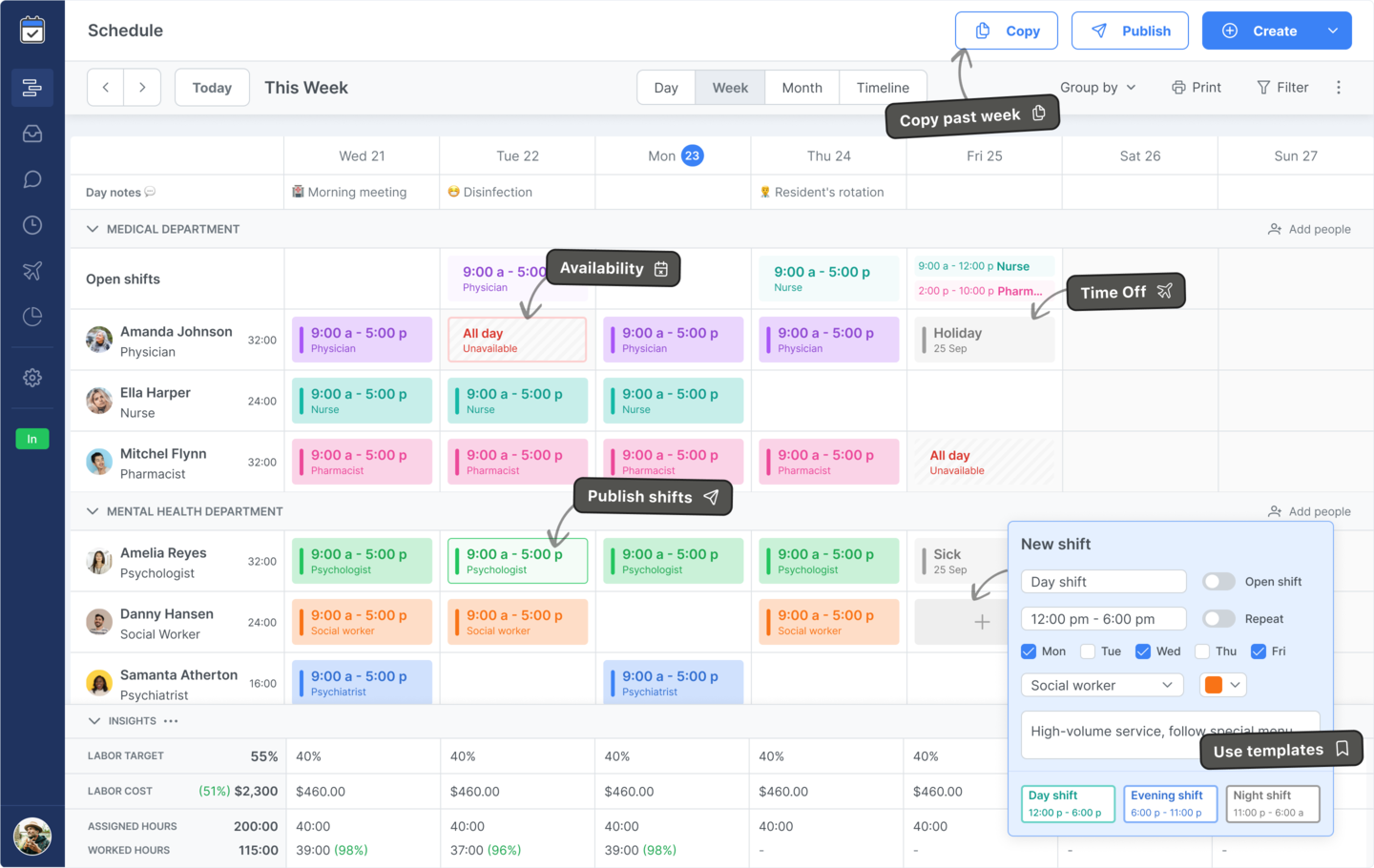Open the time-off airplane icon in the sidebar

click(x=31, y=270)
